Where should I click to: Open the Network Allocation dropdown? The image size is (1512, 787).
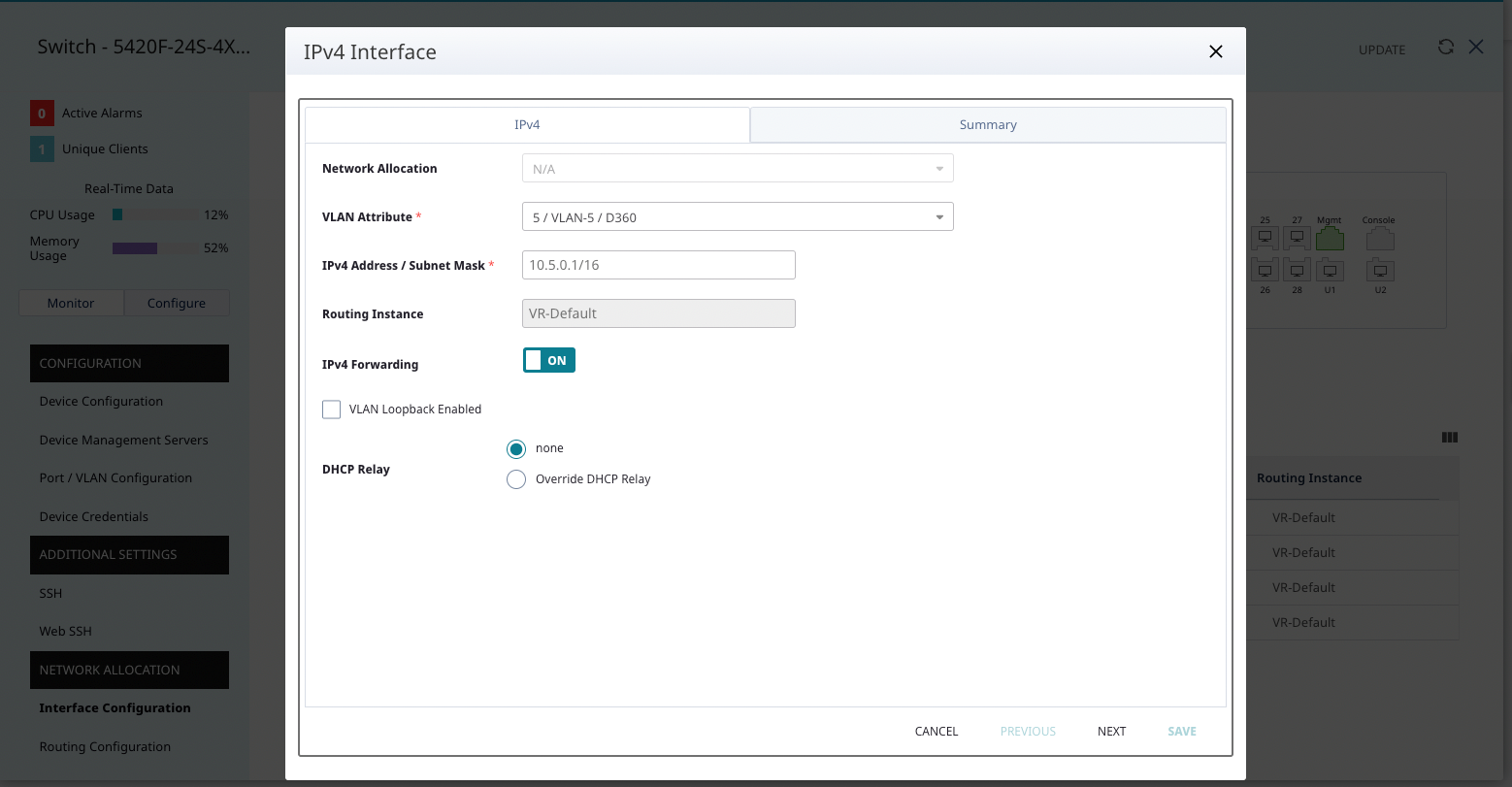(x=738, y=169)
